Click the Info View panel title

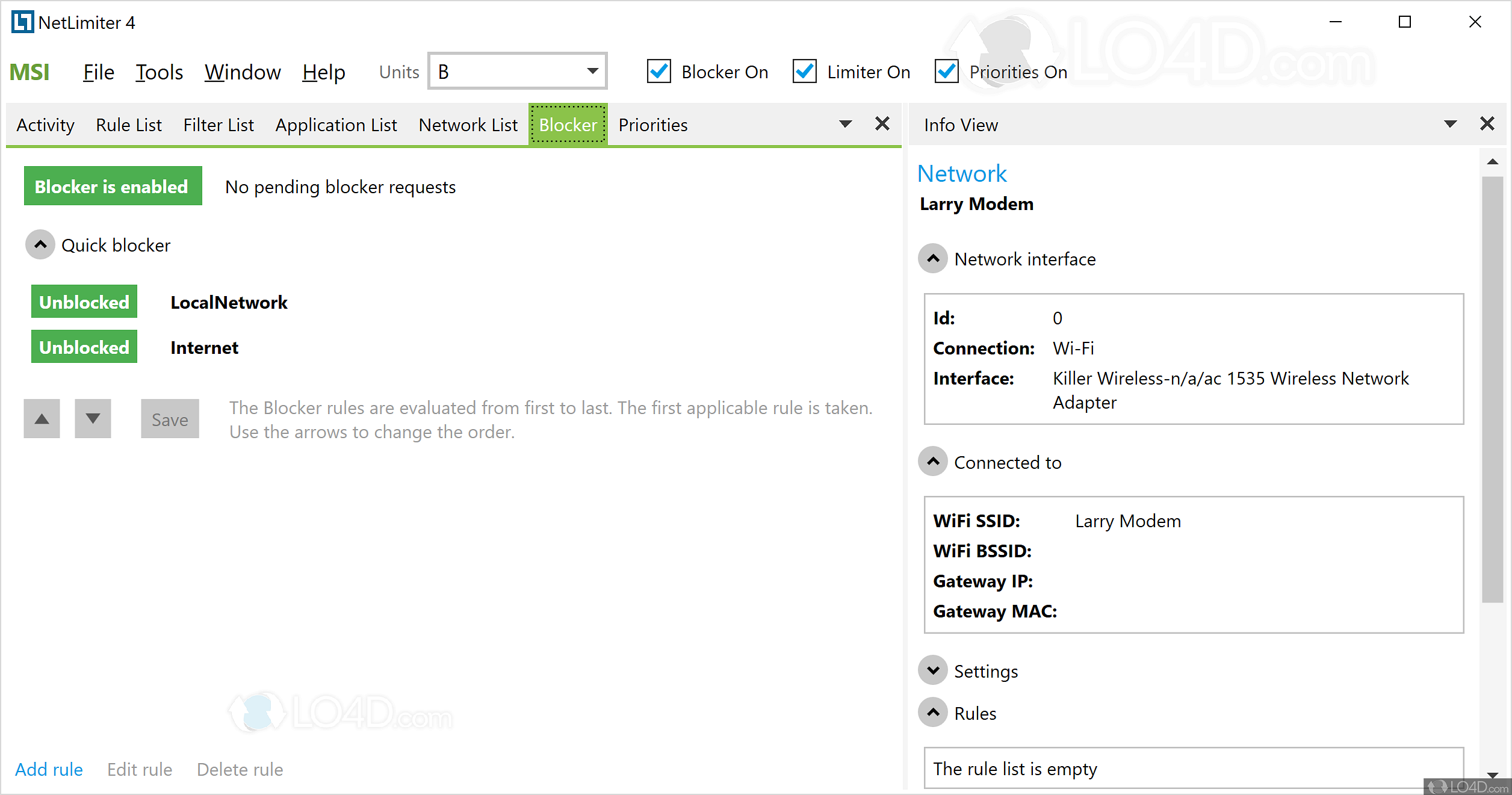coord(961,125)
